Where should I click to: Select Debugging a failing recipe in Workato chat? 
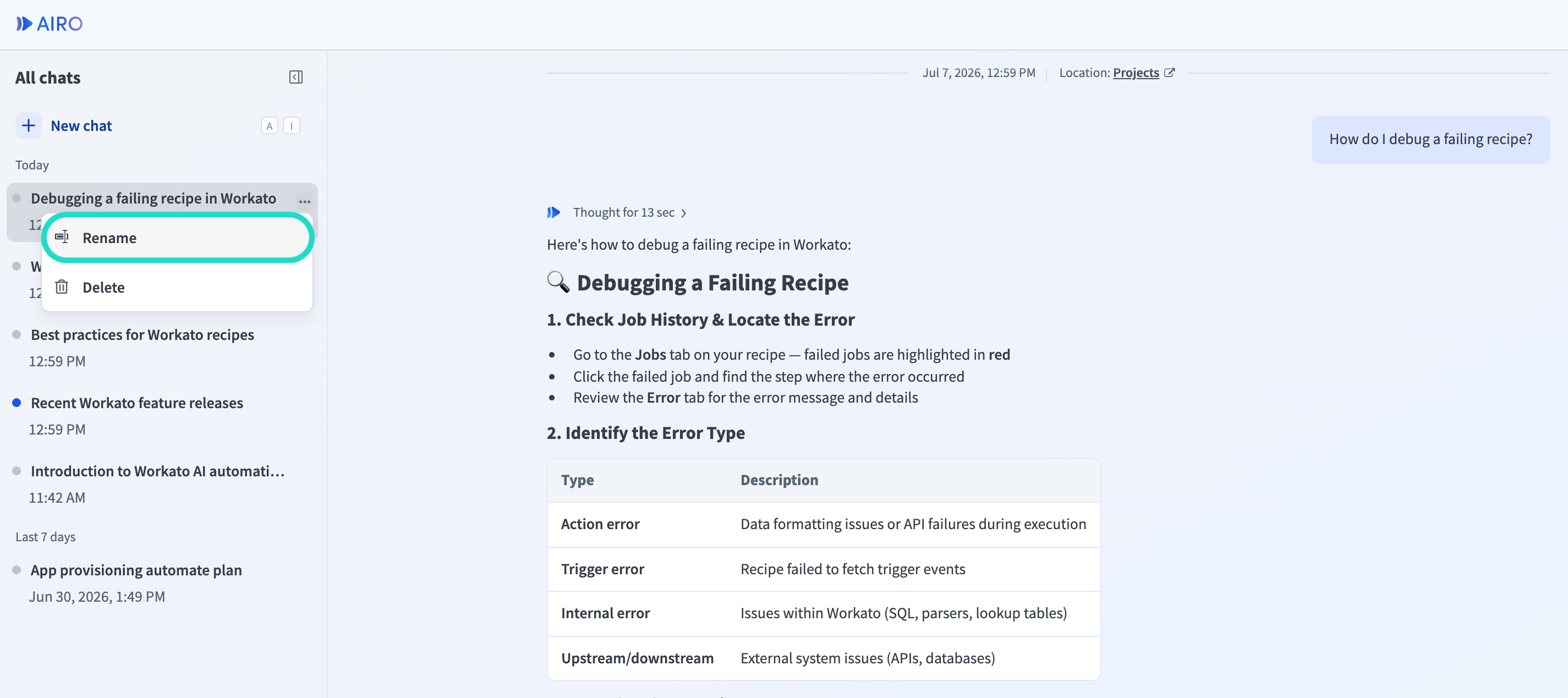153,199
